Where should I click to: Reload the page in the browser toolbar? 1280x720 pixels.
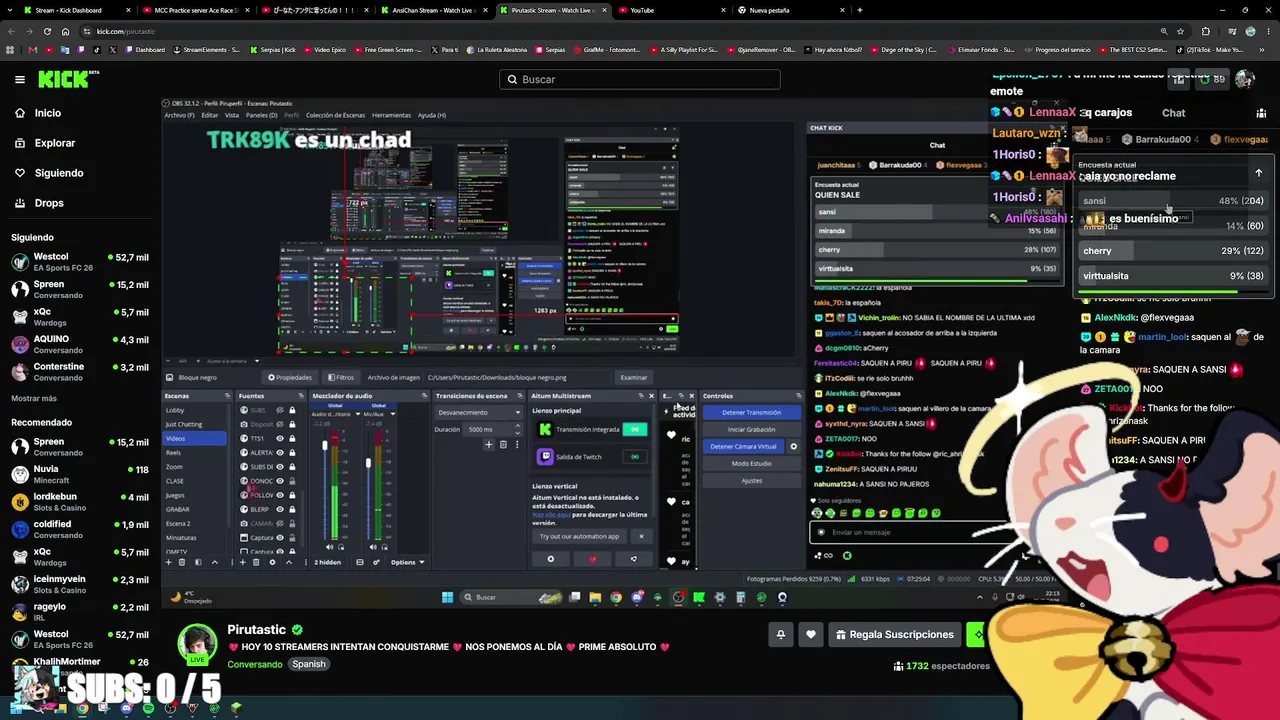48,31
